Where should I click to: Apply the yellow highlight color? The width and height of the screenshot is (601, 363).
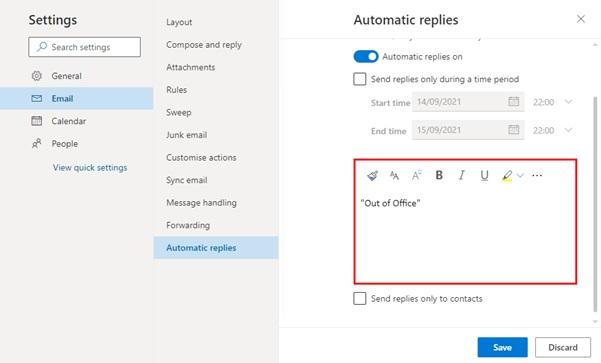(x=507, y=176)
